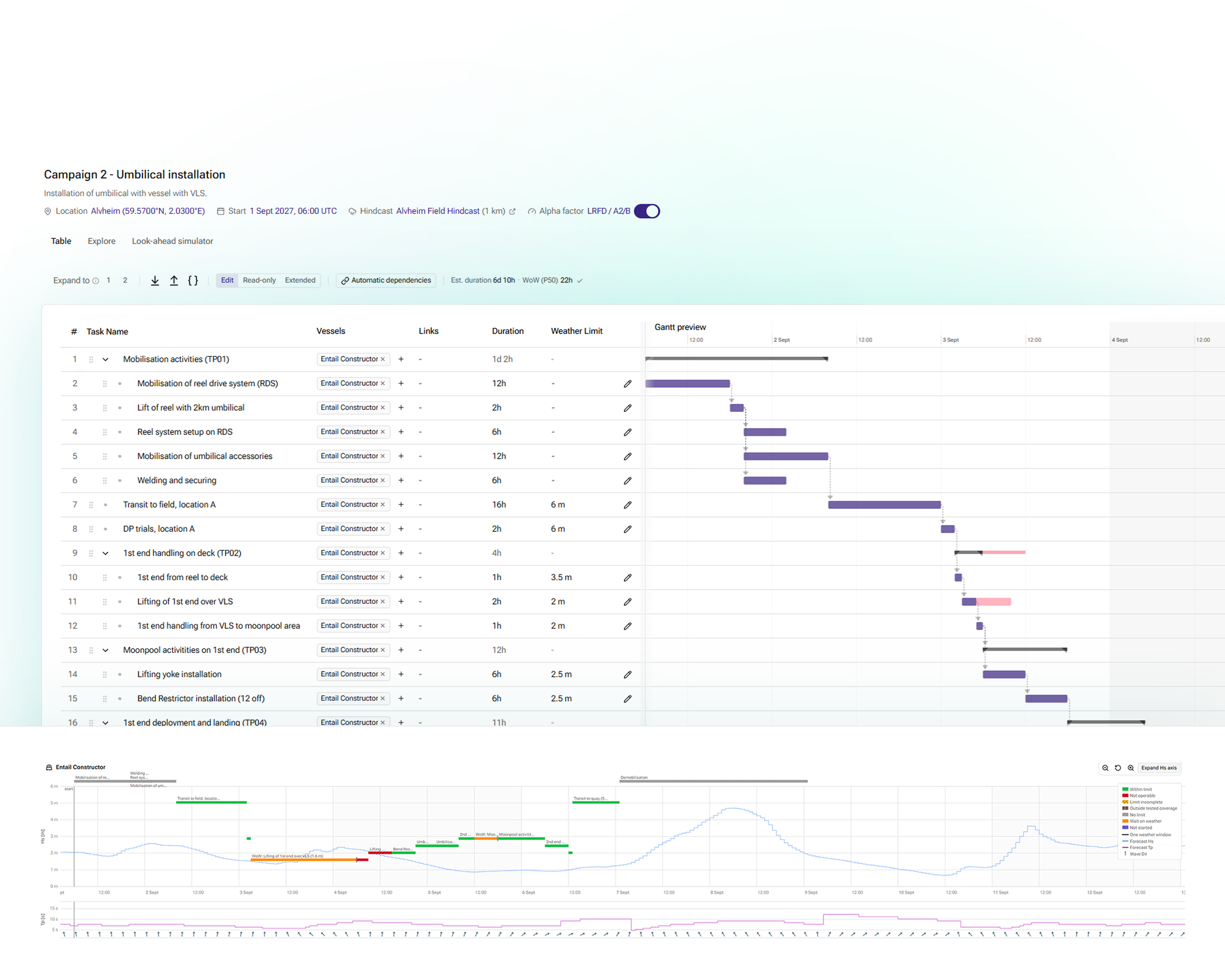Expand the task tree to level 2
Image resolution: width=1225 pixels, height=980 pixels.
pyautogui.click(x=125, y=280)
